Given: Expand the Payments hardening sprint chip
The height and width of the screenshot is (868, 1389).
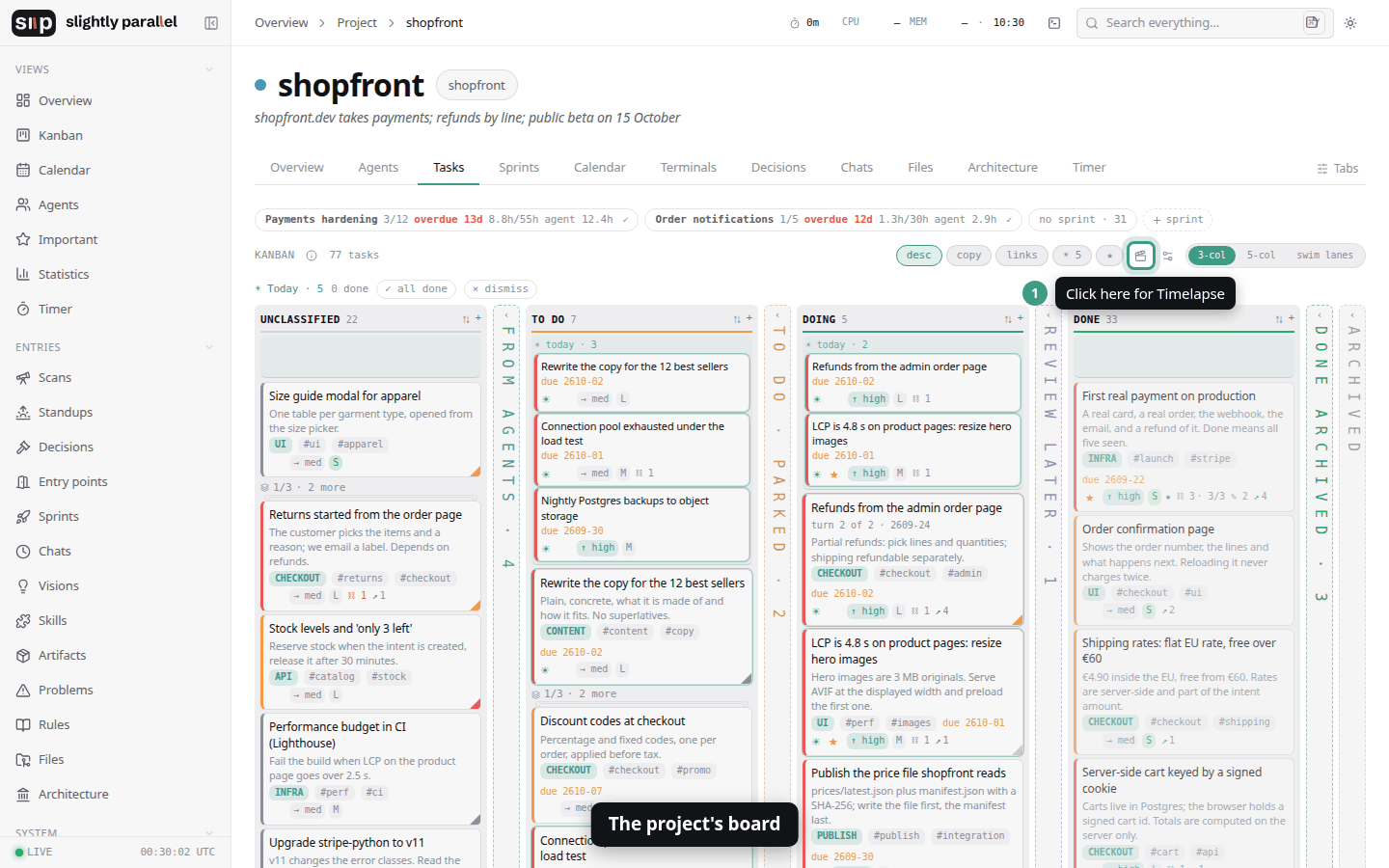Looking at the screenshot, I should pos(446,220).
